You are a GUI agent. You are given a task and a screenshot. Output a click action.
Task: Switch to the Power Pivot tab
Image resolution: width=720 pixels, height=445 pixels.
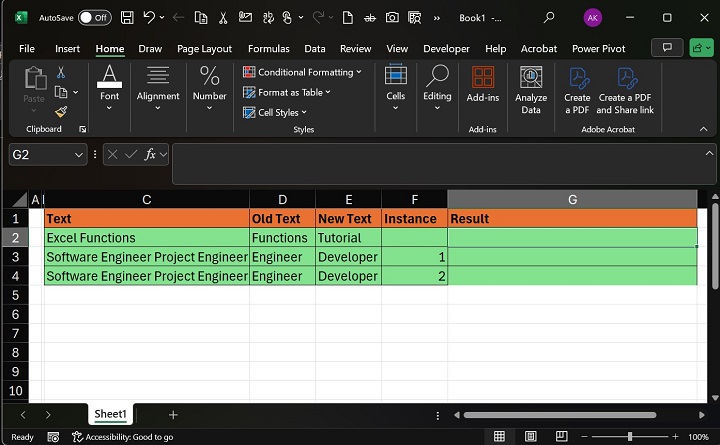[599, 48]
